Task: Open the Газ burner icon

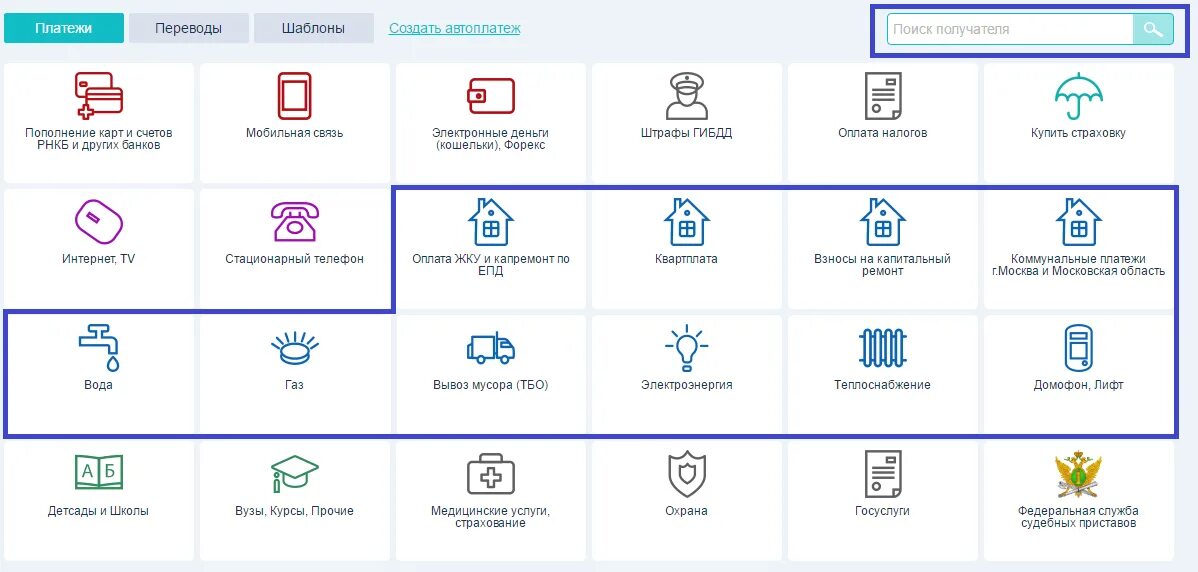Action: (294, 347)
